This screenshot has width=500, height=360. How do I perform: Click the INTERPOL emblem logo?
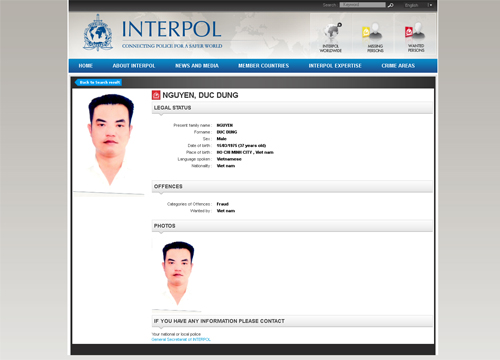point(98,33)
